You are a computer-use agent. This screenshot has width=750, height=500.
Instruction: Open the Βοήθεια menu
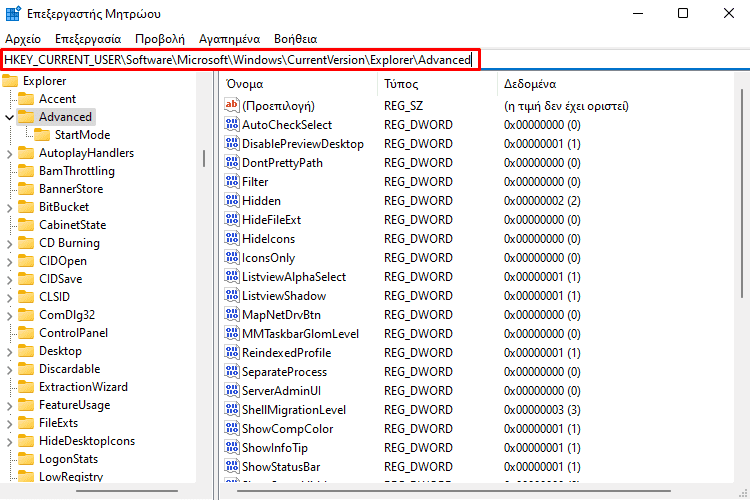pos(296,39)
